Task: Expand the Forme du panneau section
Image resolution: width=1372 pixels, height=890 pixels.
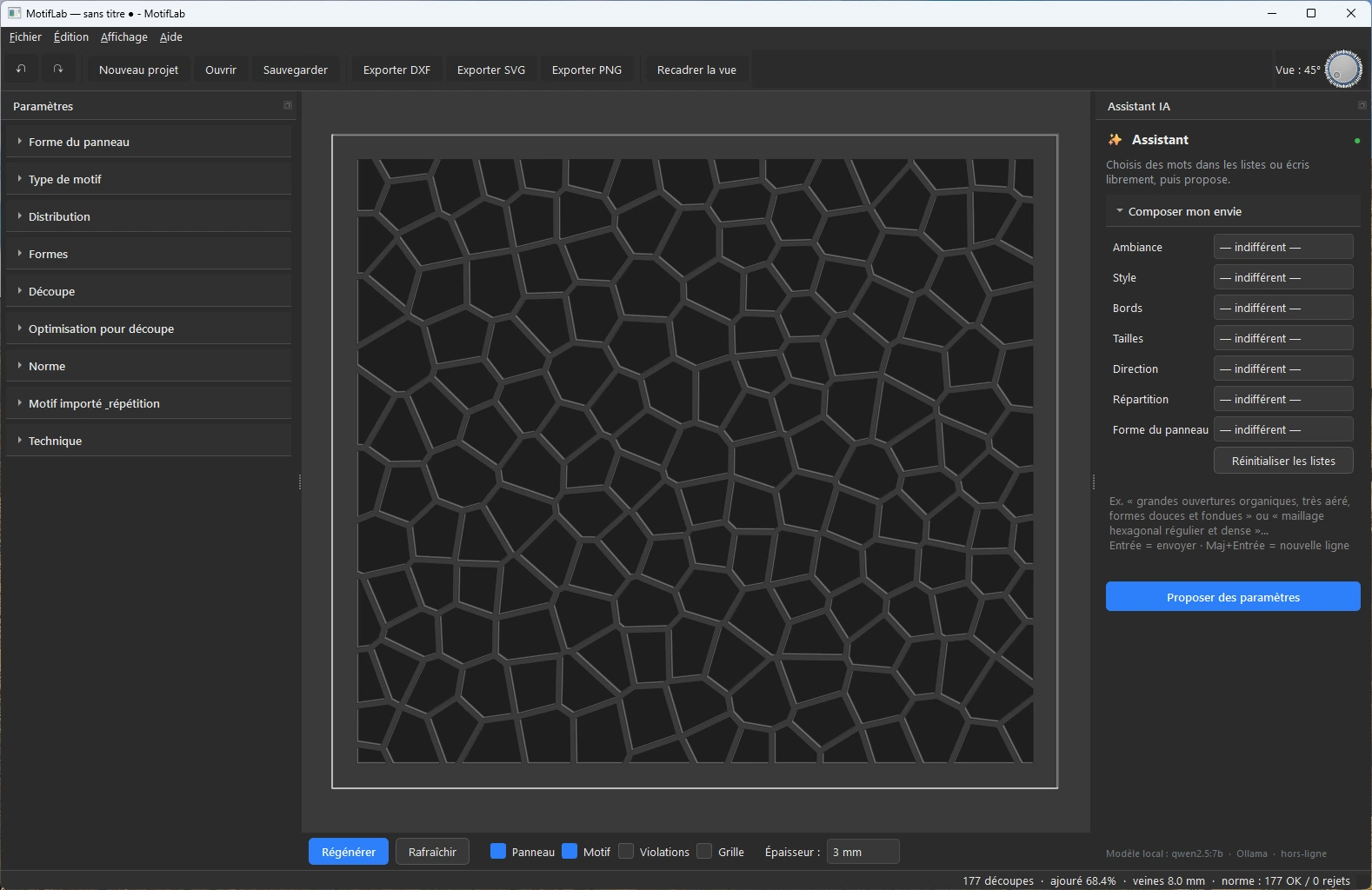Action: coord(149,142)
